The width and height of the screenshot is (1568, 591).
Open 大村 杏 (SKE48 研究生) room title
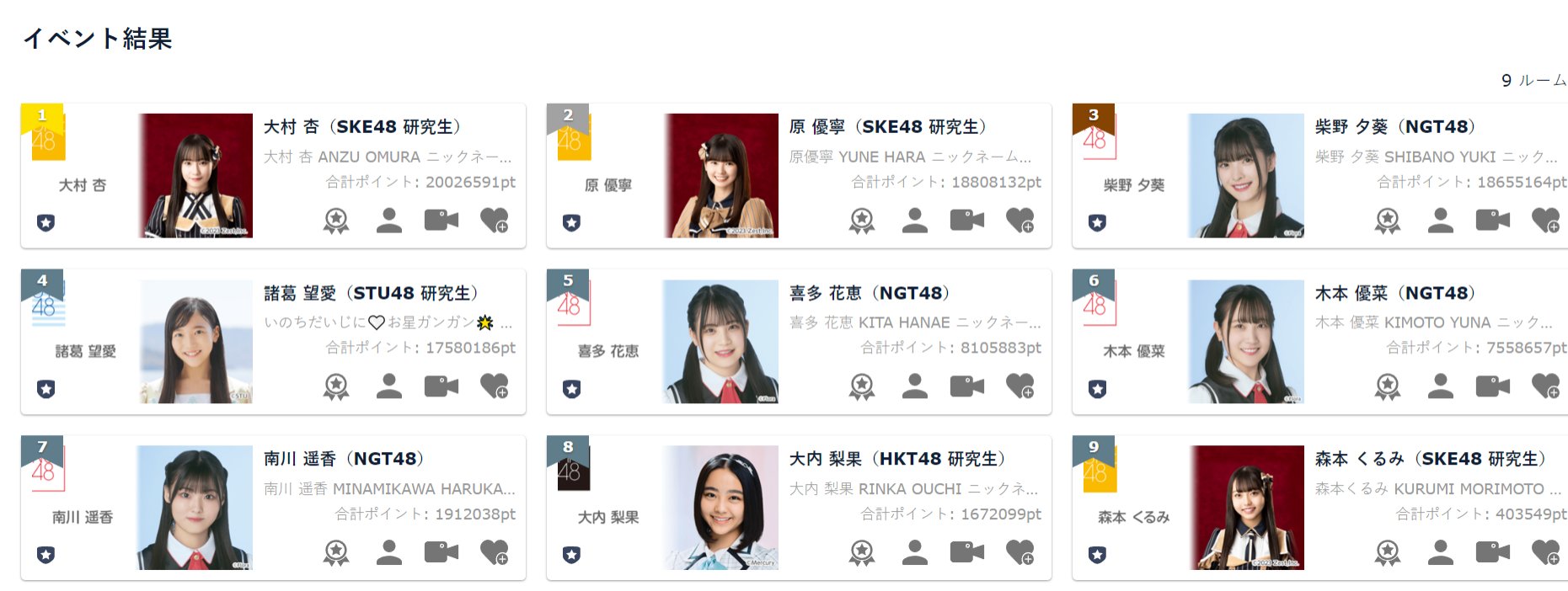362,127
